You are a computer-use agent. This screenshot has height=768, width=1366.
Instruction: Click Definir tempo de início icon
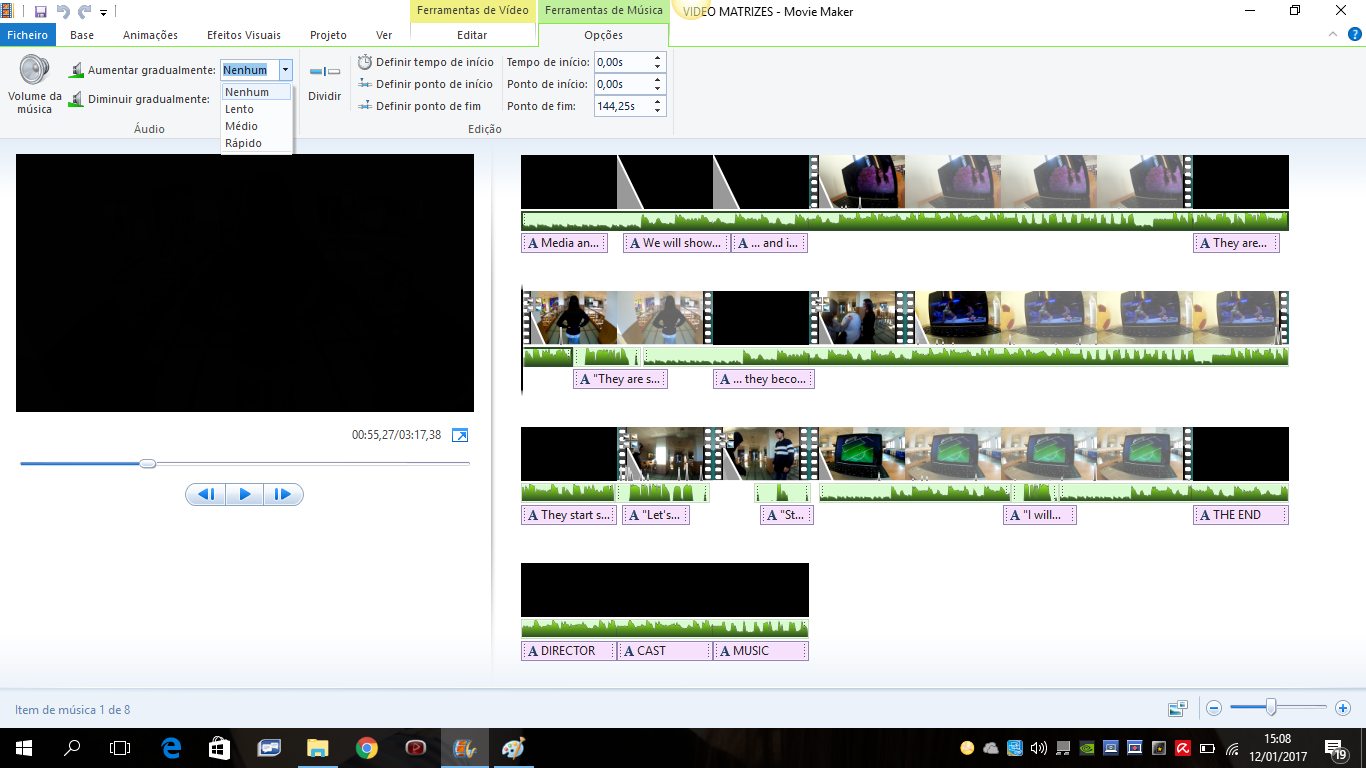(365, 62)
